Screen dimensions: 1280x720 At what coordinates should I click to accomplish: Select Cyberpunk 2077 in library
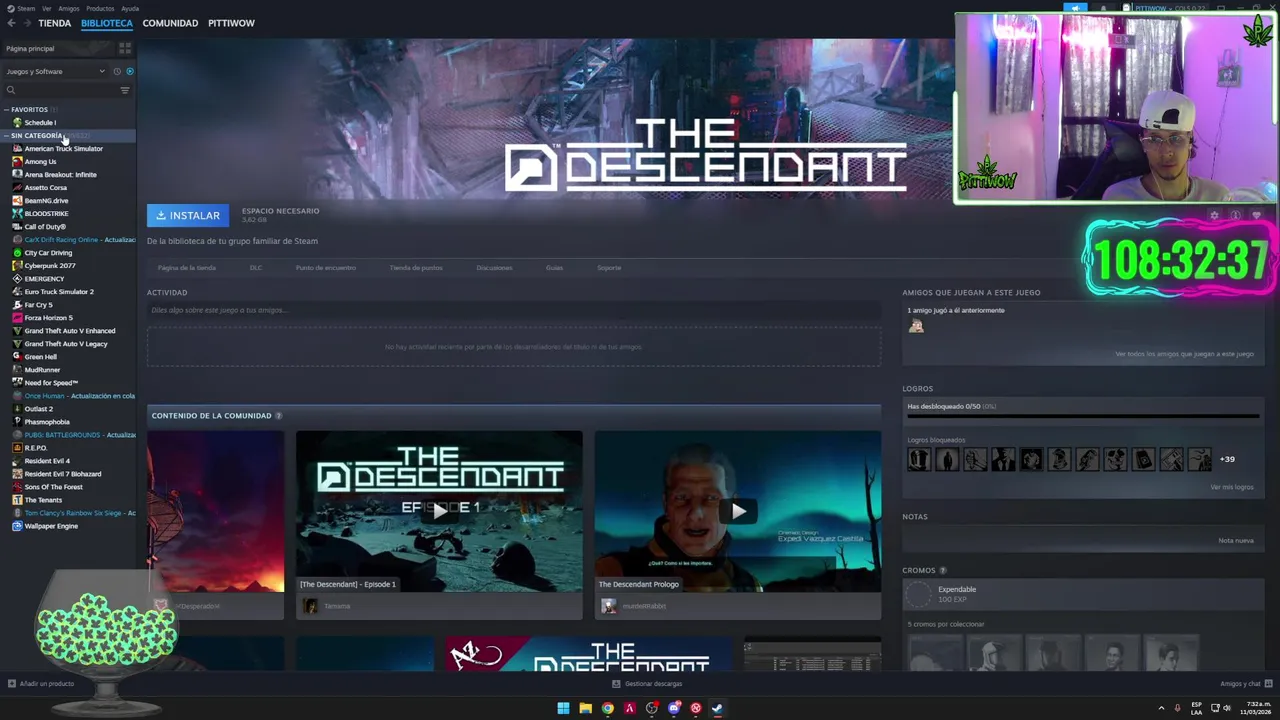(x=50, y=265)
